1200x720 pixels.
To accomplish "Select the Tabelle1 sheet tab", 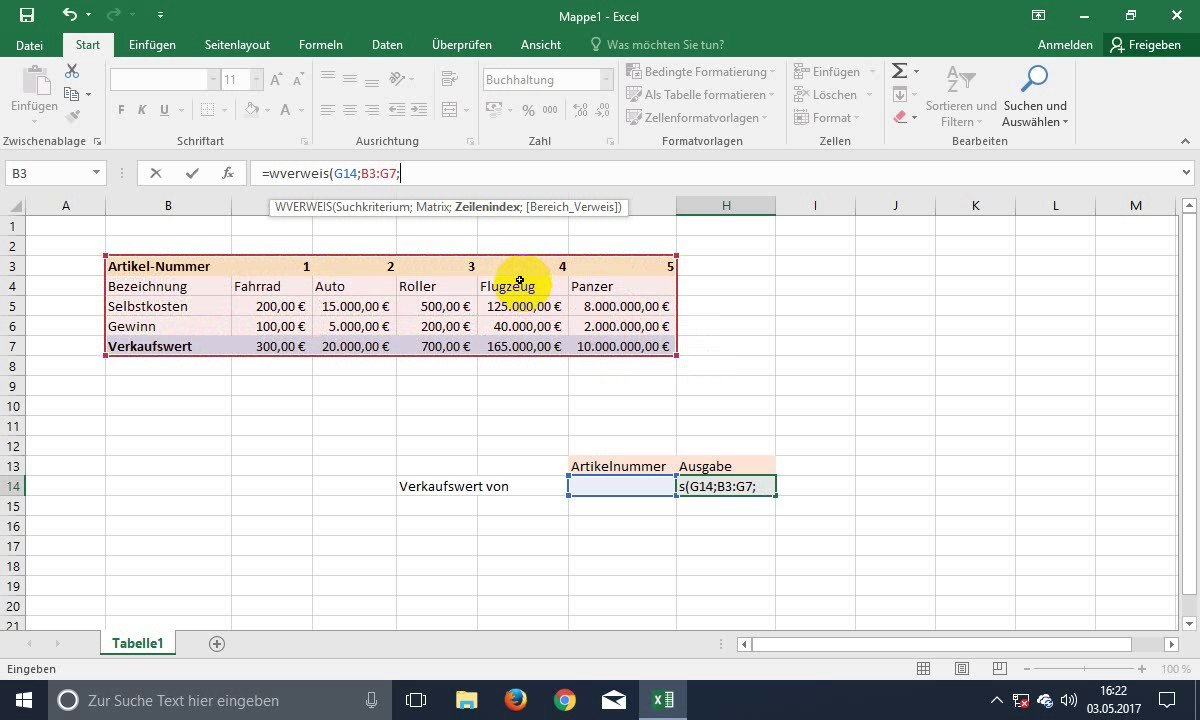I will point(138,643).
